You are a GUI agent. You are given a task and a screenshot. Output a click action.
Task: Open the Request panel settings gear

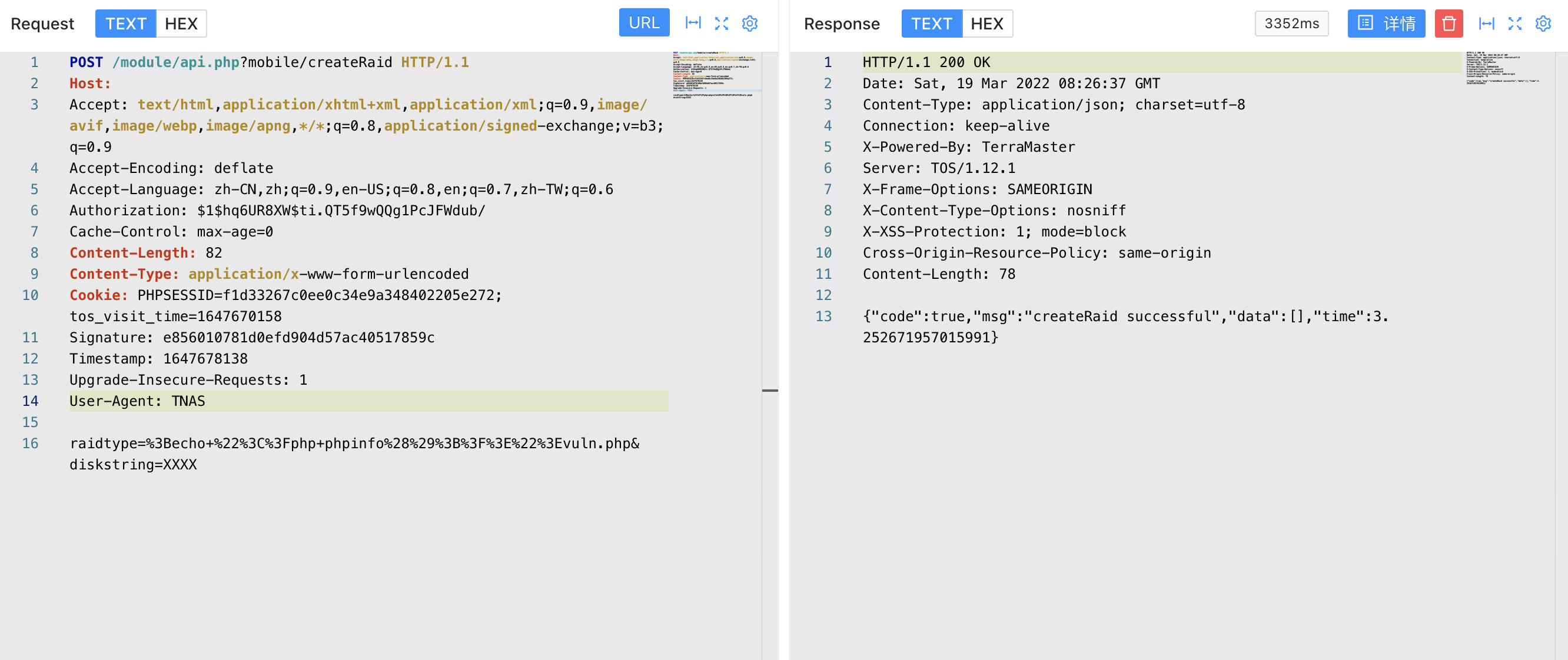749,23
